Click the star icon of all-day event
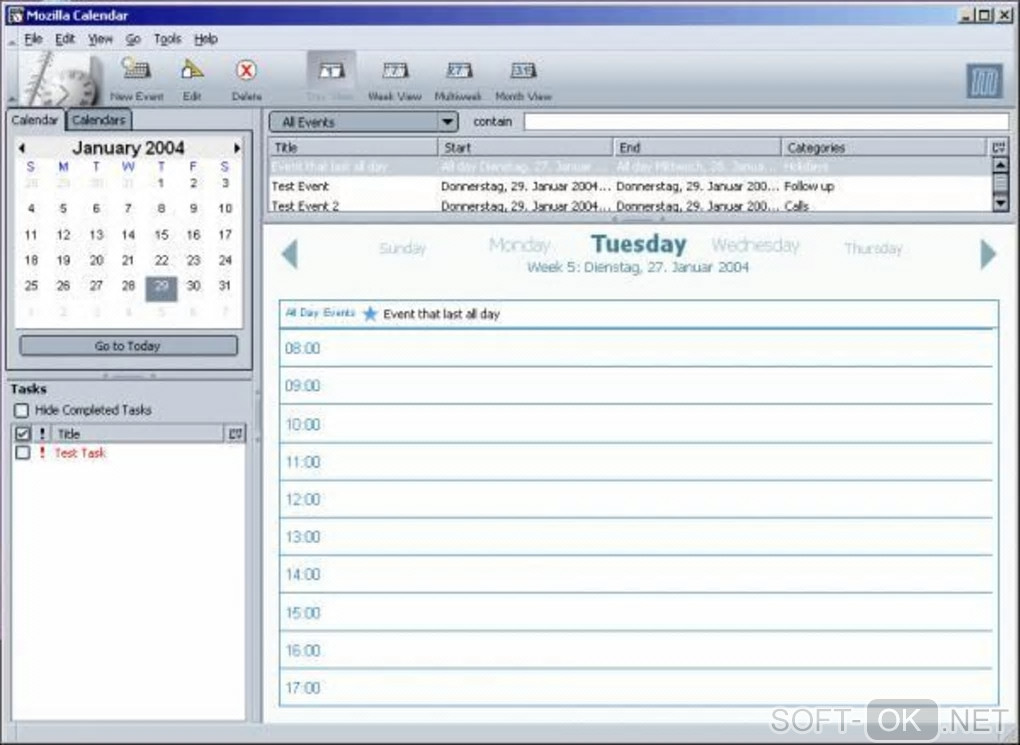Screen dimensions: 1020x745 coord(369,314)
